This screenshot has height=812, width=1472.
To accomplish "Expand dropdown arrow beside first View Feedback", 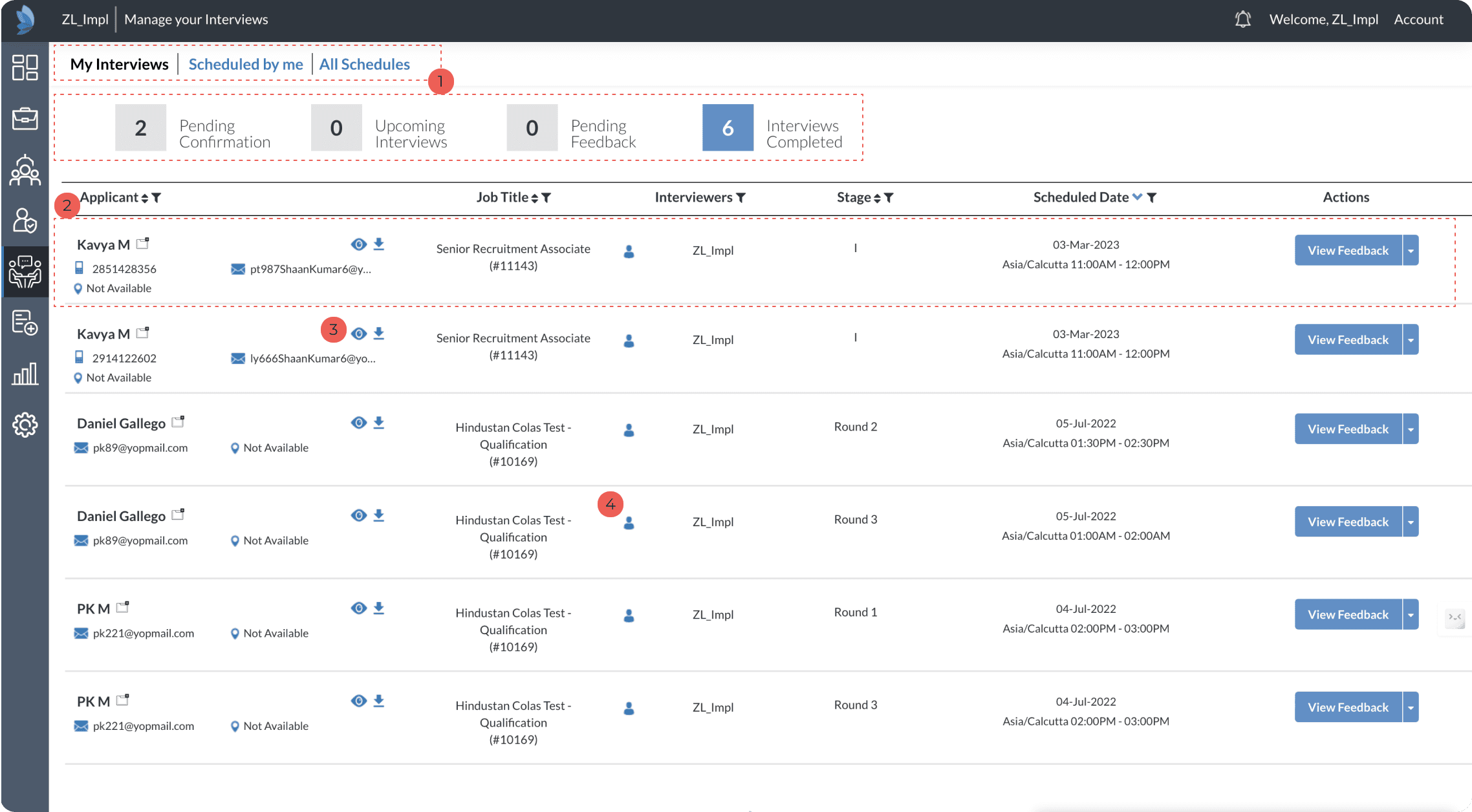I will point(1411,250).
